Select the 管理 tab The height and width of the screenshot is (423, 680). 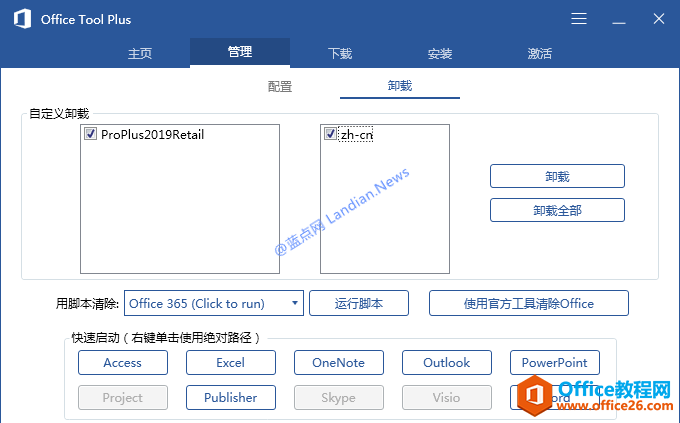[x=240, y=52]
